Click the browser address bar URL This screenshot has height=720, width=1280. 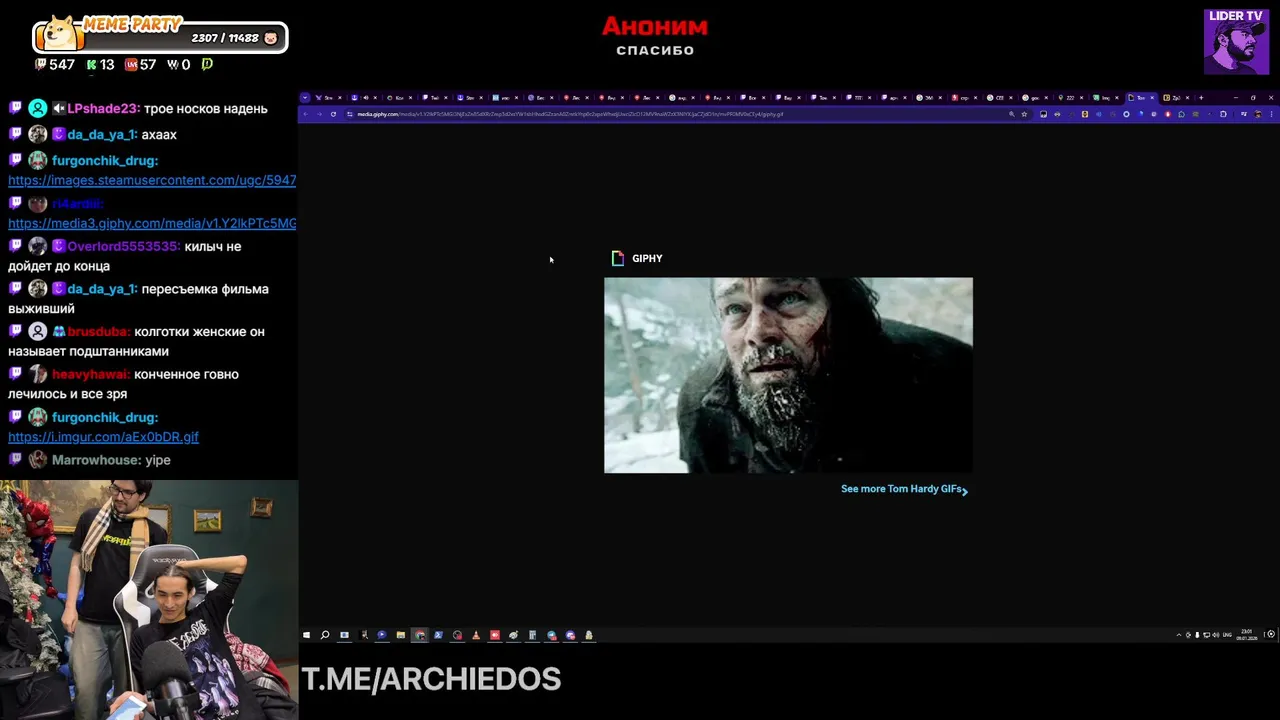tap(570, 114)
